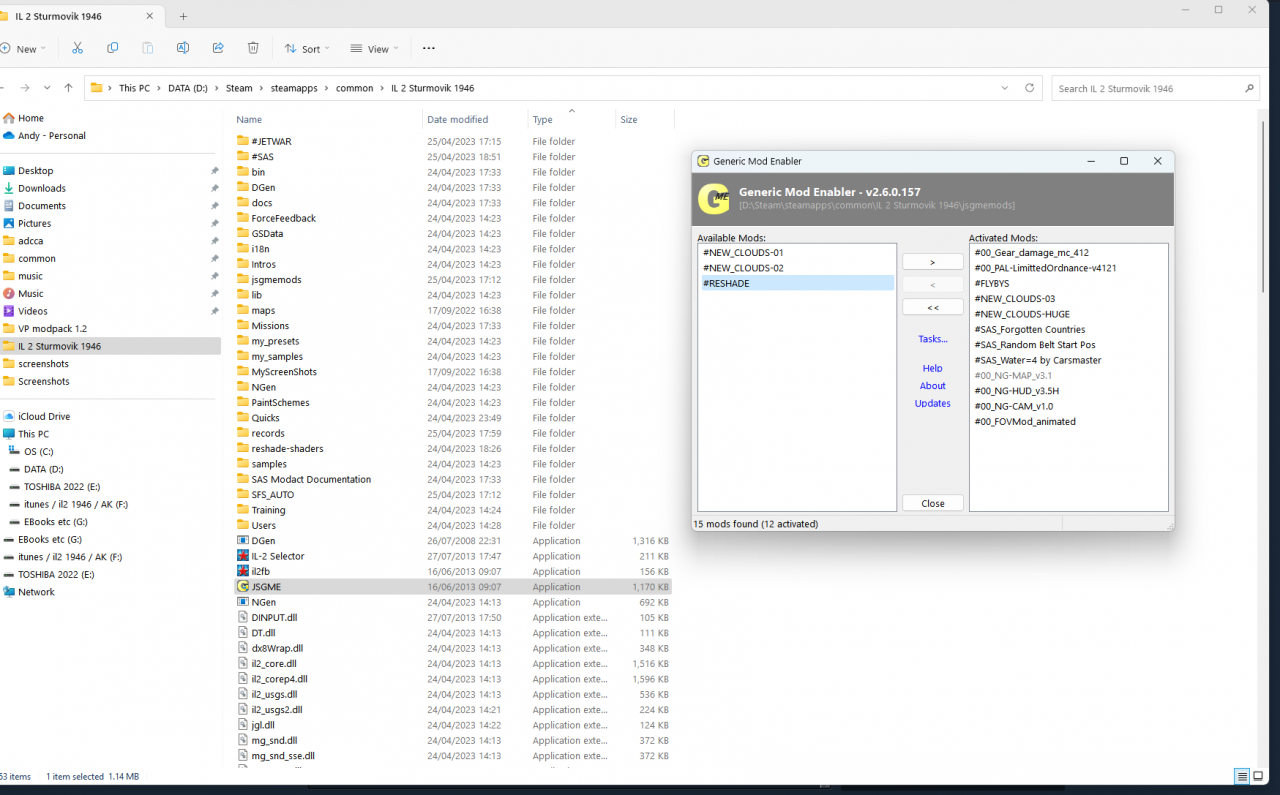The image size is (1280, 795).
Task: Click the Close button in Mod Enabler
Action: click(x=933, y=503)
